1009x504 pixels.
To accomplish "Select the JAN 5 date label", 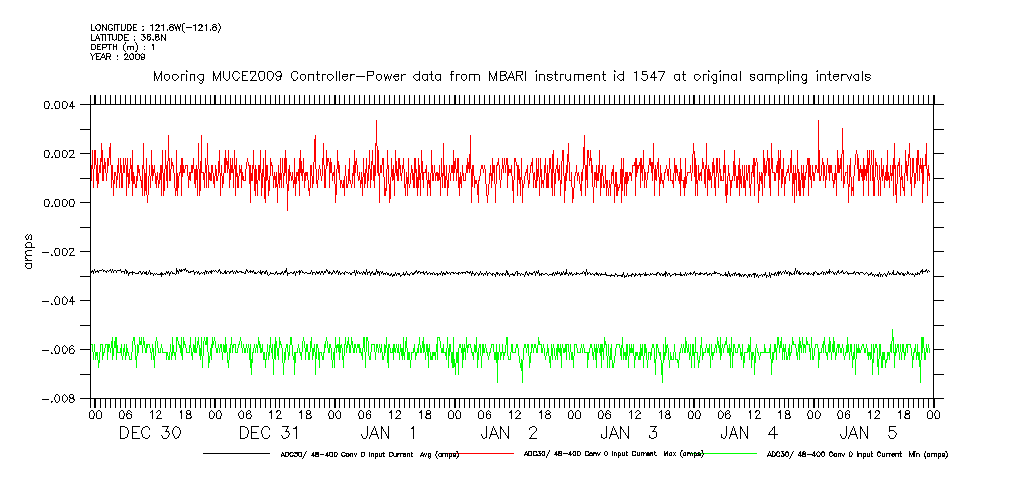I will (870, 433).
